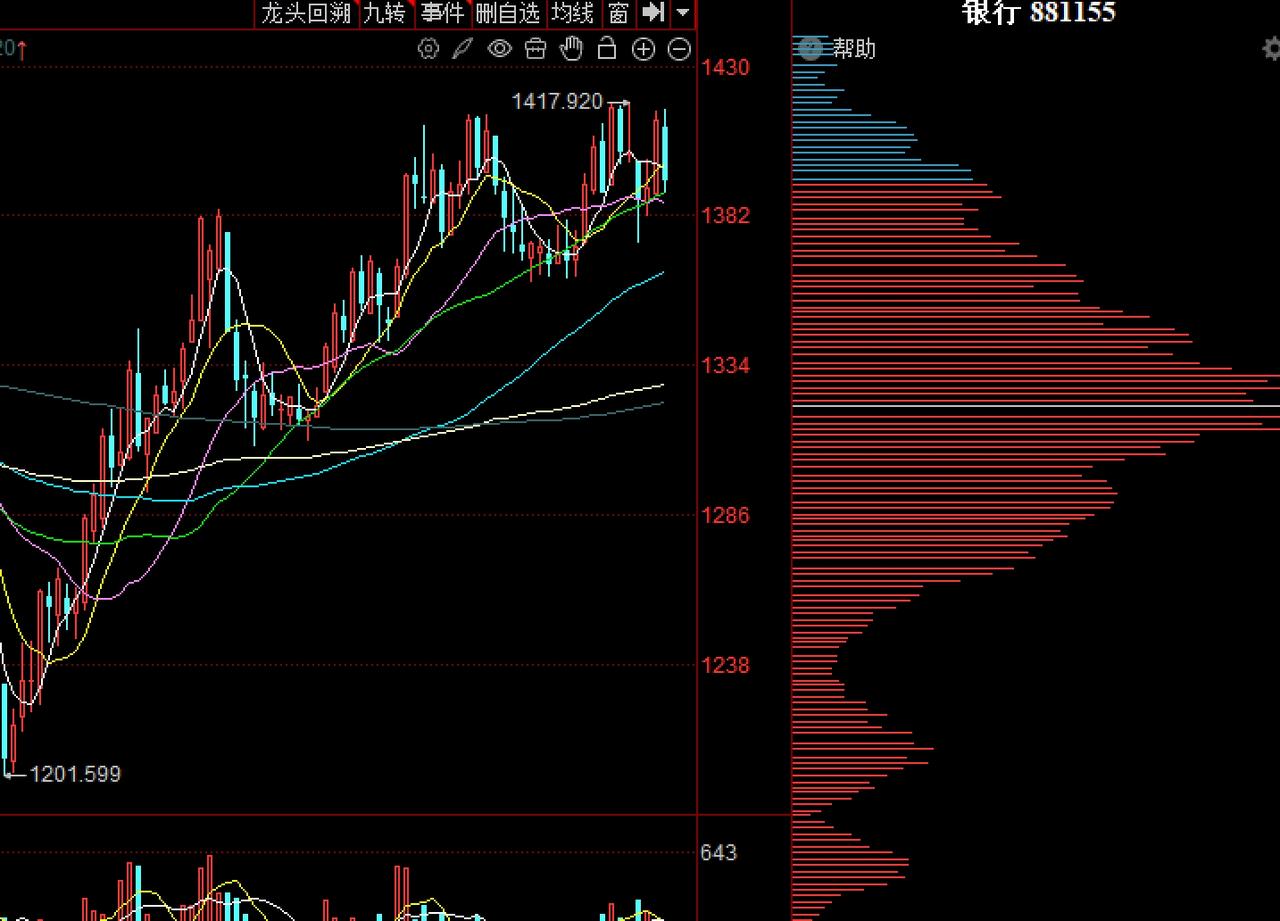Expand the toolbar dropdown arrow
Screen dimensions: 1280x921
tap(683, 12)
